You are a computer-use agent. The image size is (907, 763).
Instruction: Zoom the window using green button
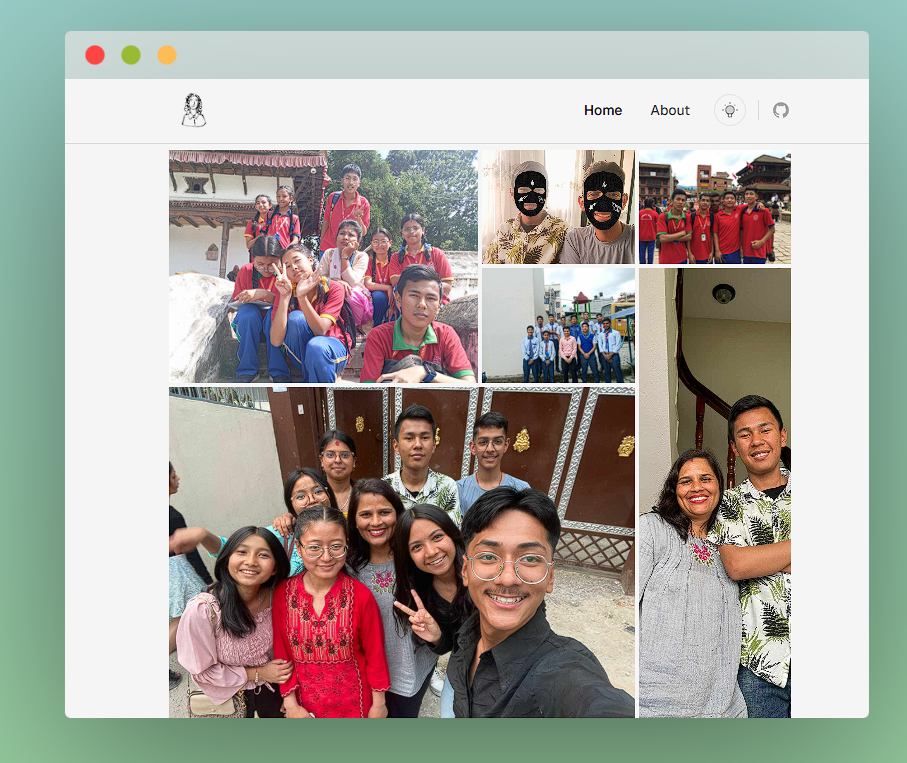coord(131,55)
